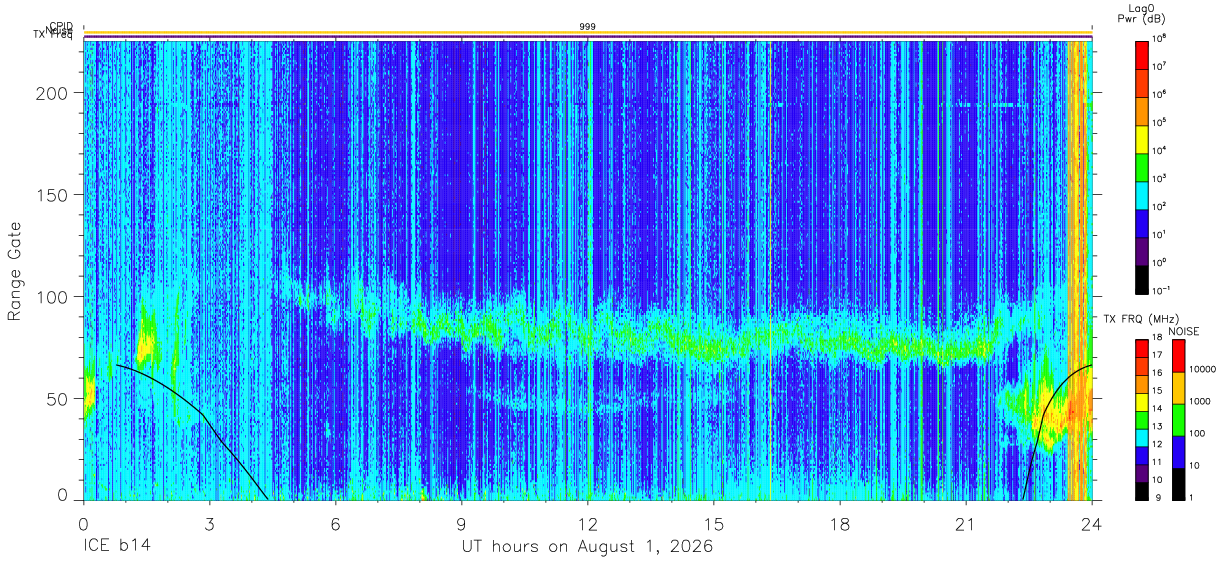
Task: Click the x-axis tick label "6"
Action: [x=335, y=523]
